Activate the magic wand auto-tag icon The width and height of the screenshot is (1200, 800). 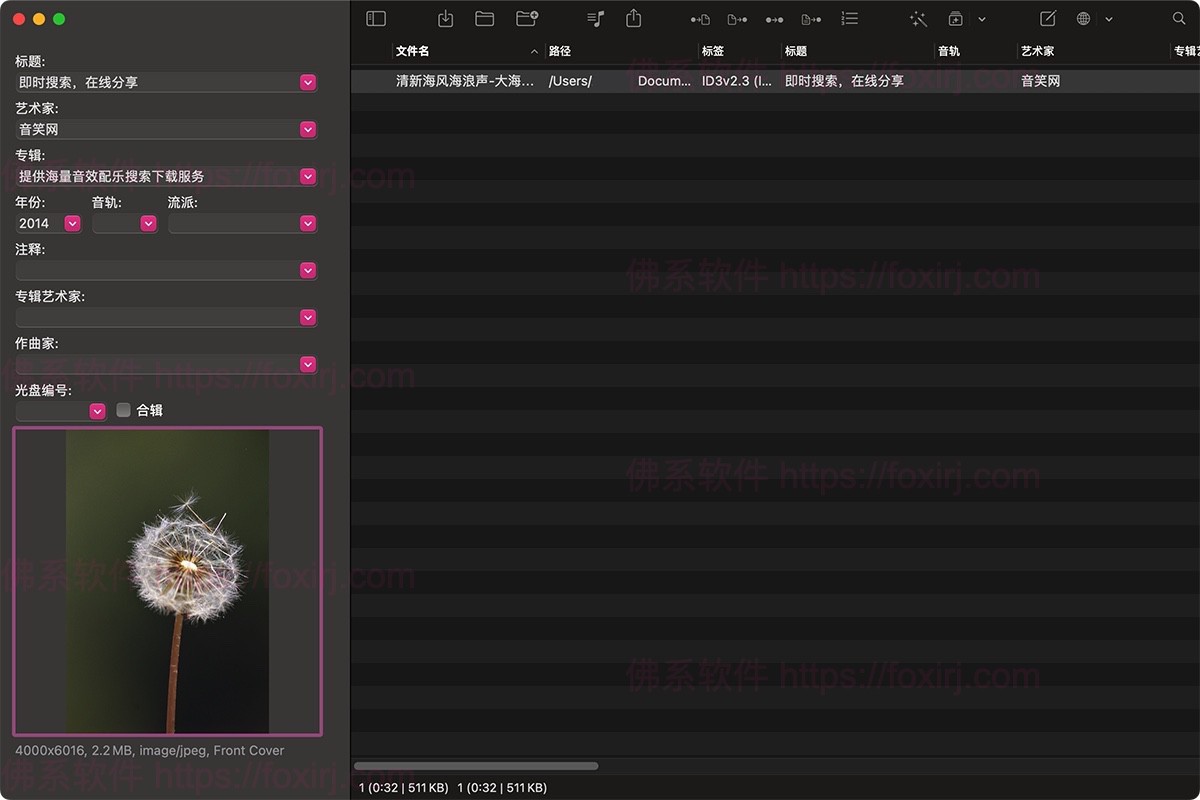click(x=918, y=18)
